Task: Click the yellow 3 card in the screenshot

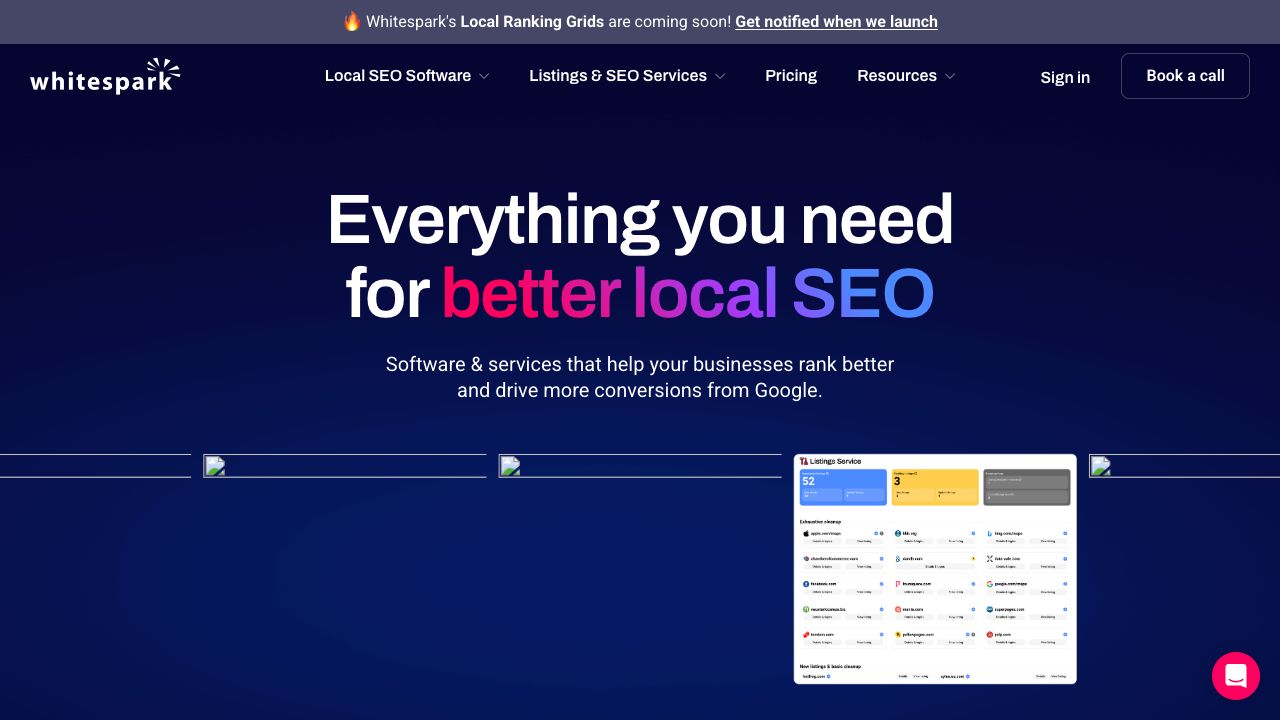Action: click(935, 487)
